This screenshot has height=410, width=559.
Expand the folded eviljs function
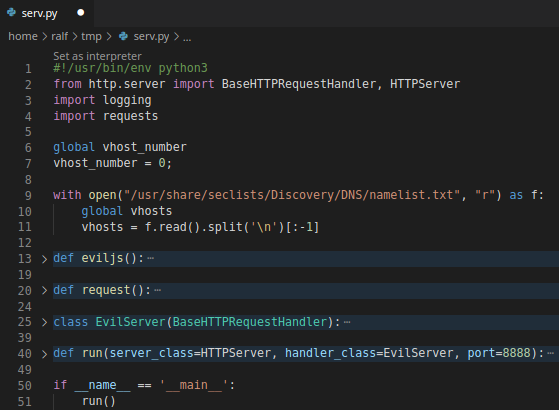(45, 259)
